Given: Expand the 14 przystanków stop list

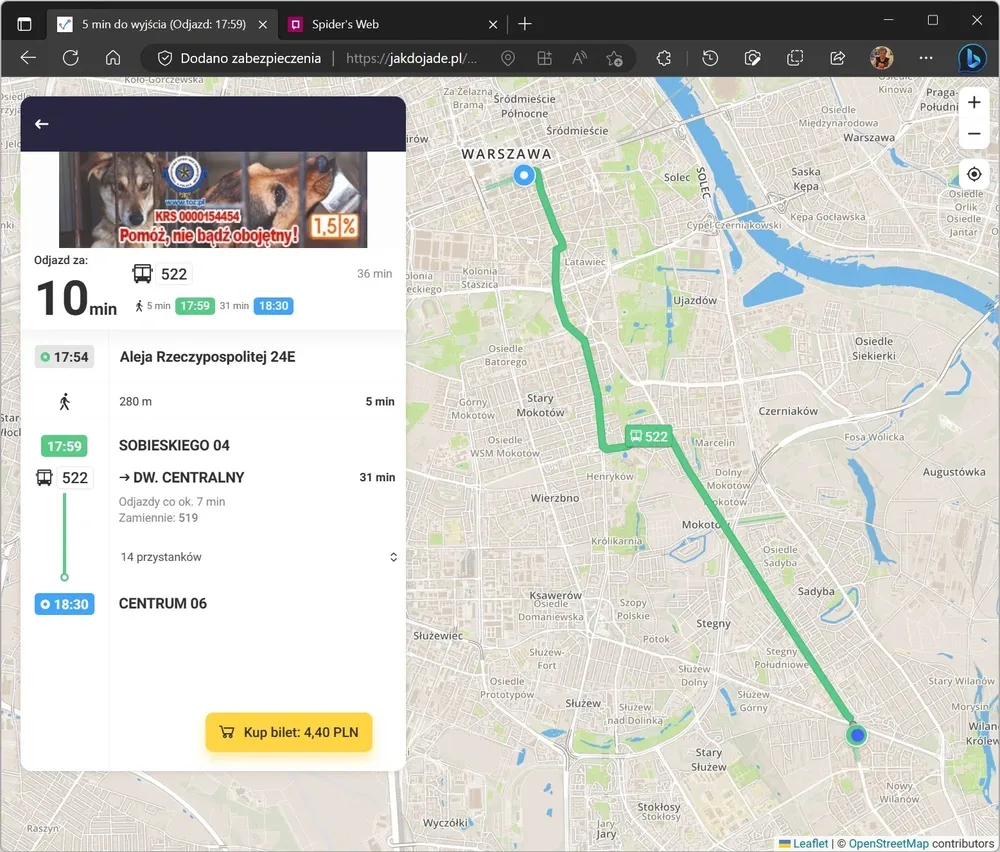Looking at the screenshot, I should point(393,557).
